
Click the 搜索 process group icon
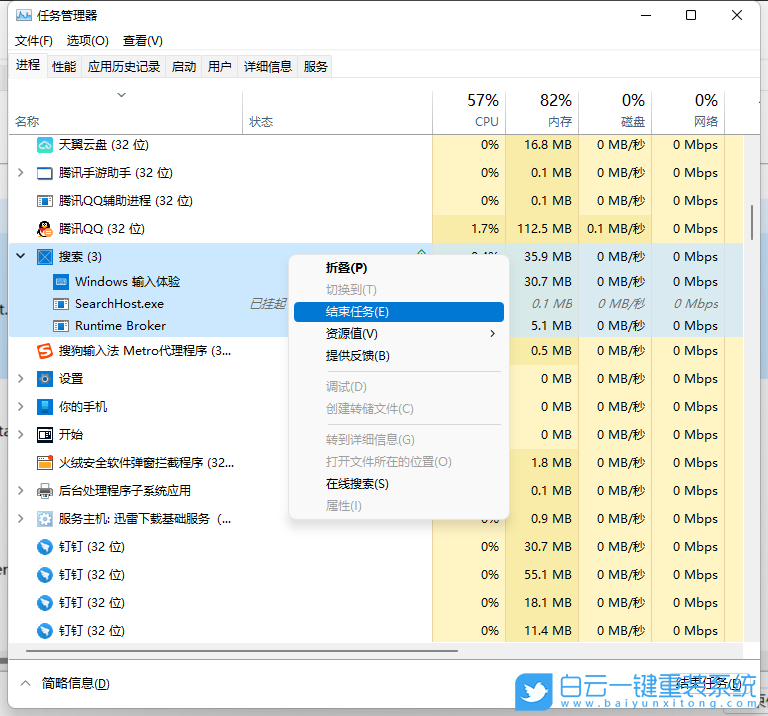45,257
